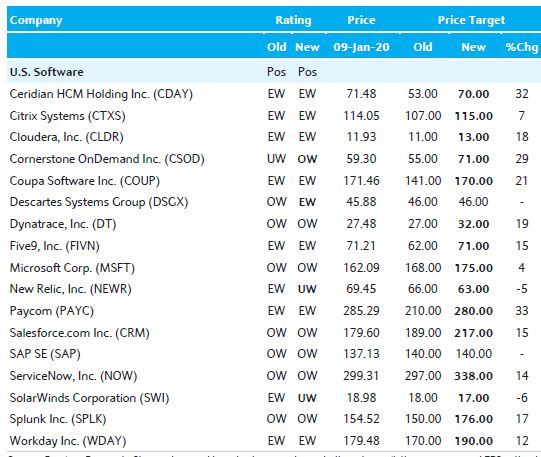Image resolution: width=541 pixels, height=457 pixels.
Task: Select Citrix Systems (CTXS) row name
Action: point(68,116)
